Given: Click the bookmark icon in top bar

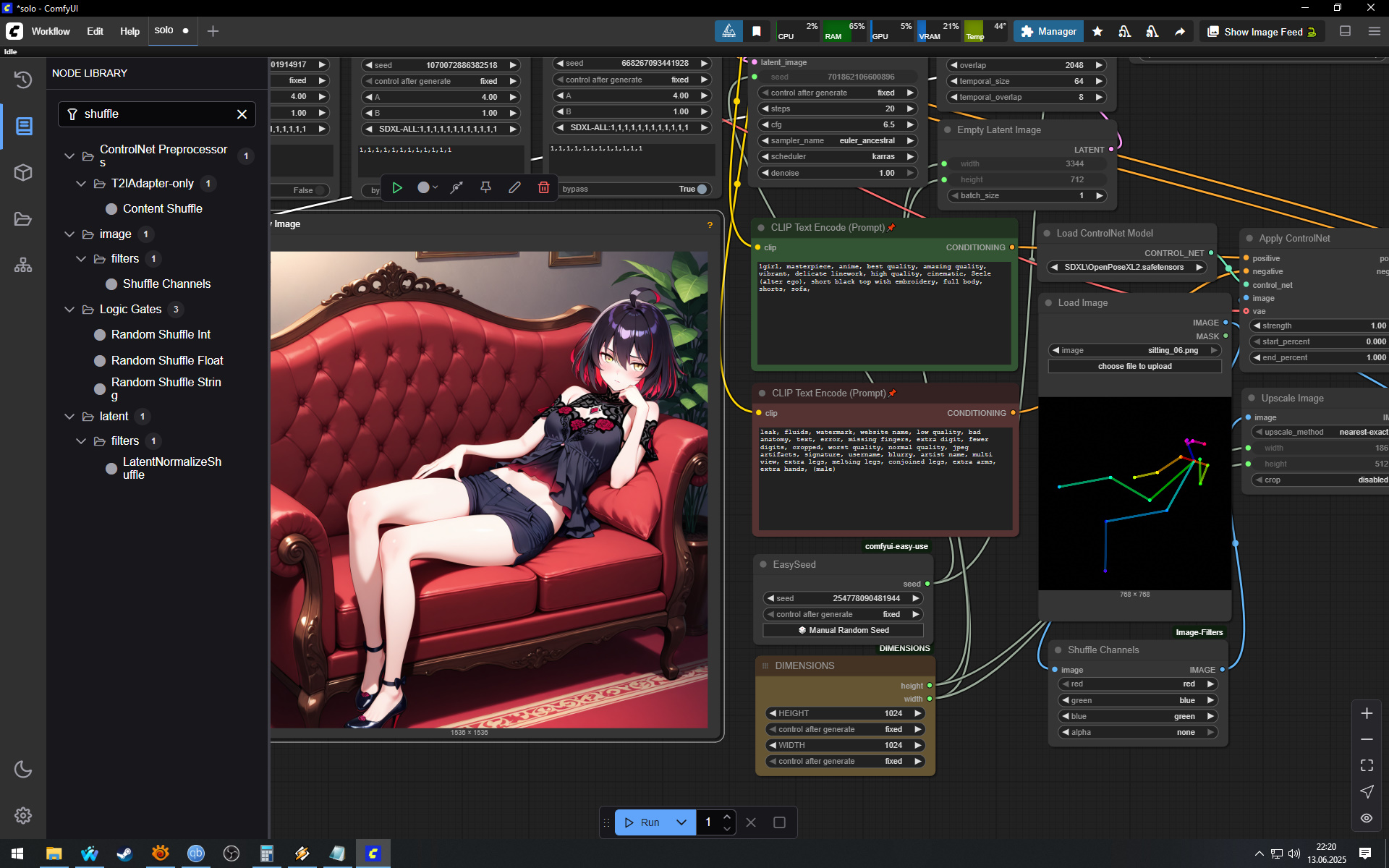Looking at the screenshot, I should pyautogui.click(x=757, y=31).
